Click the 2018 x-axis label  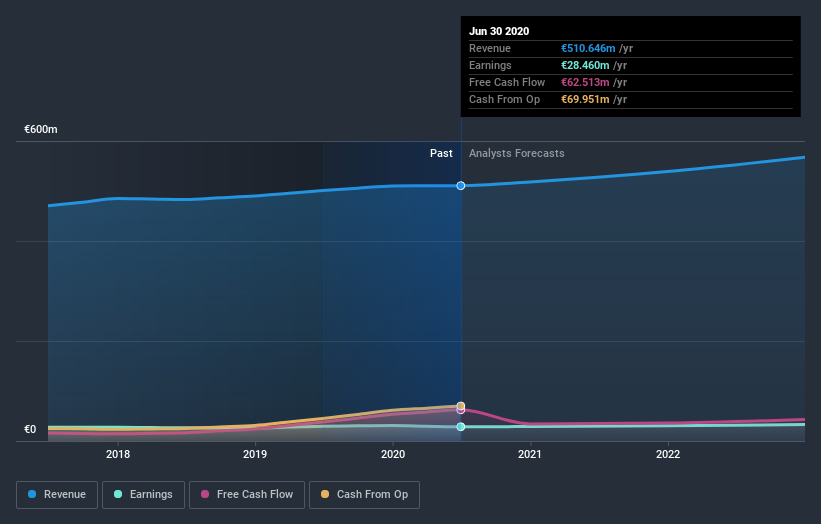point(118,454)
